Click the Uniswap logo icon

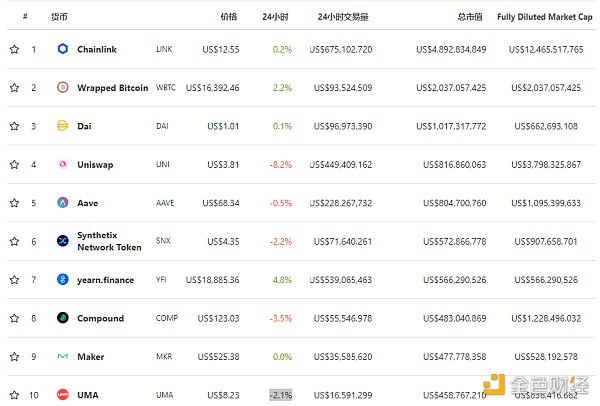click(x=62, y=164)
